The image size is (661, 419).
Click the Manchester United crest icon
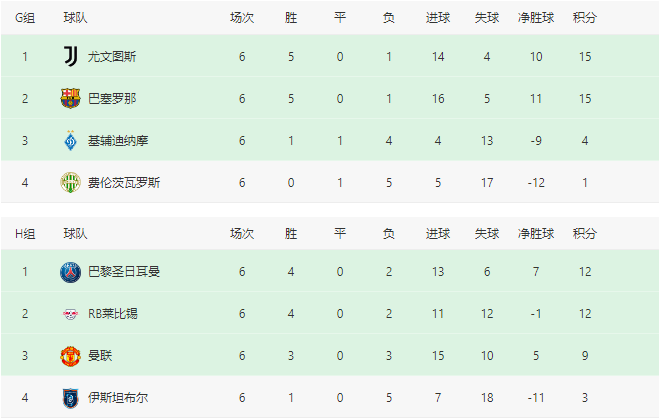[70, 355]
